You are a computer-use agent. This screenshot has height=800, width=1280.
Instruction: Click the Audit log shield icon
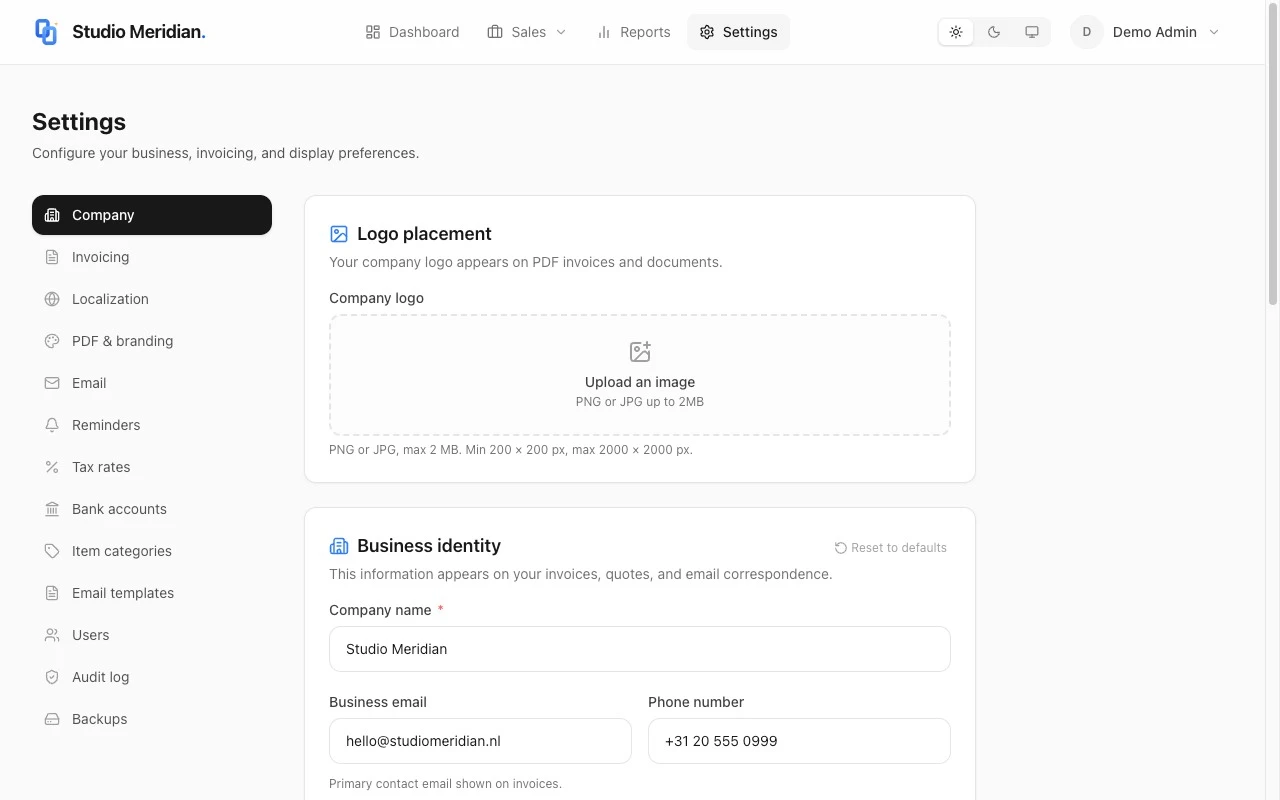52,677
